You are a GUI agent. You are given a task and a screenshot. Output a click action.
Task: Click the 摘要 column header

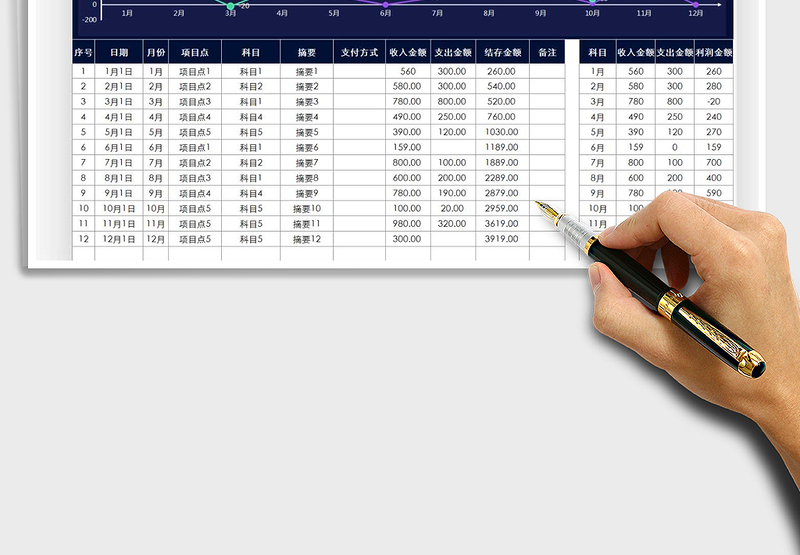coord(307,52)
